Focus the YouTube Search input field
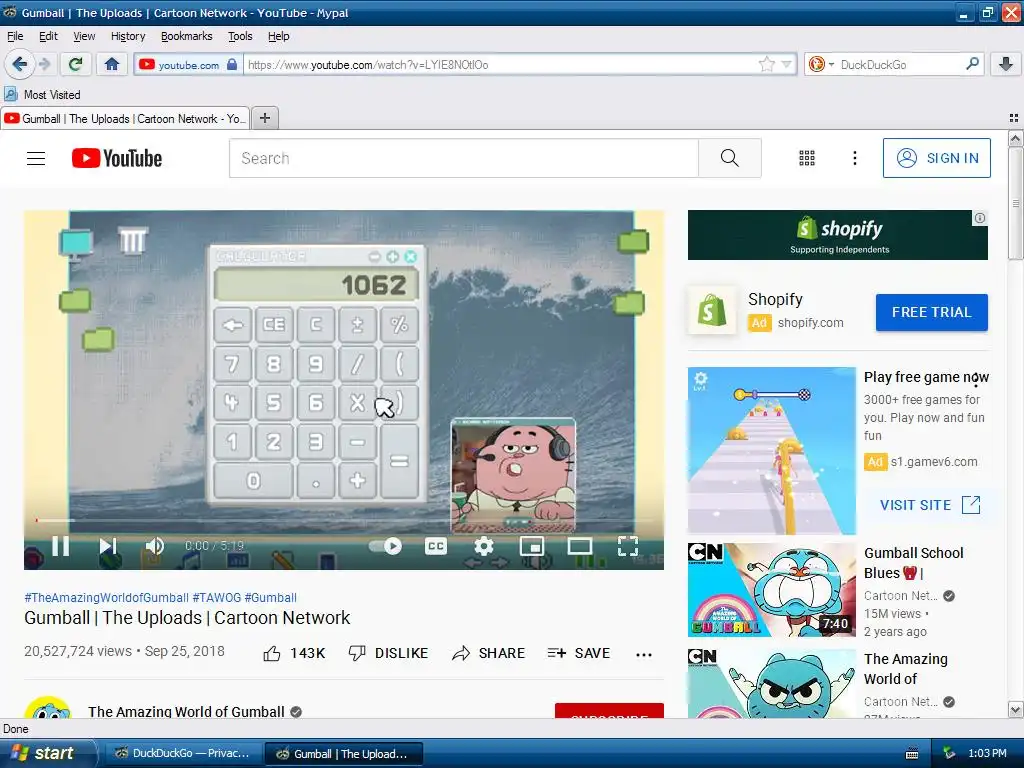The width and height of the screenshot is (1024, 768). pyautogui.click(x=464, y=158)
